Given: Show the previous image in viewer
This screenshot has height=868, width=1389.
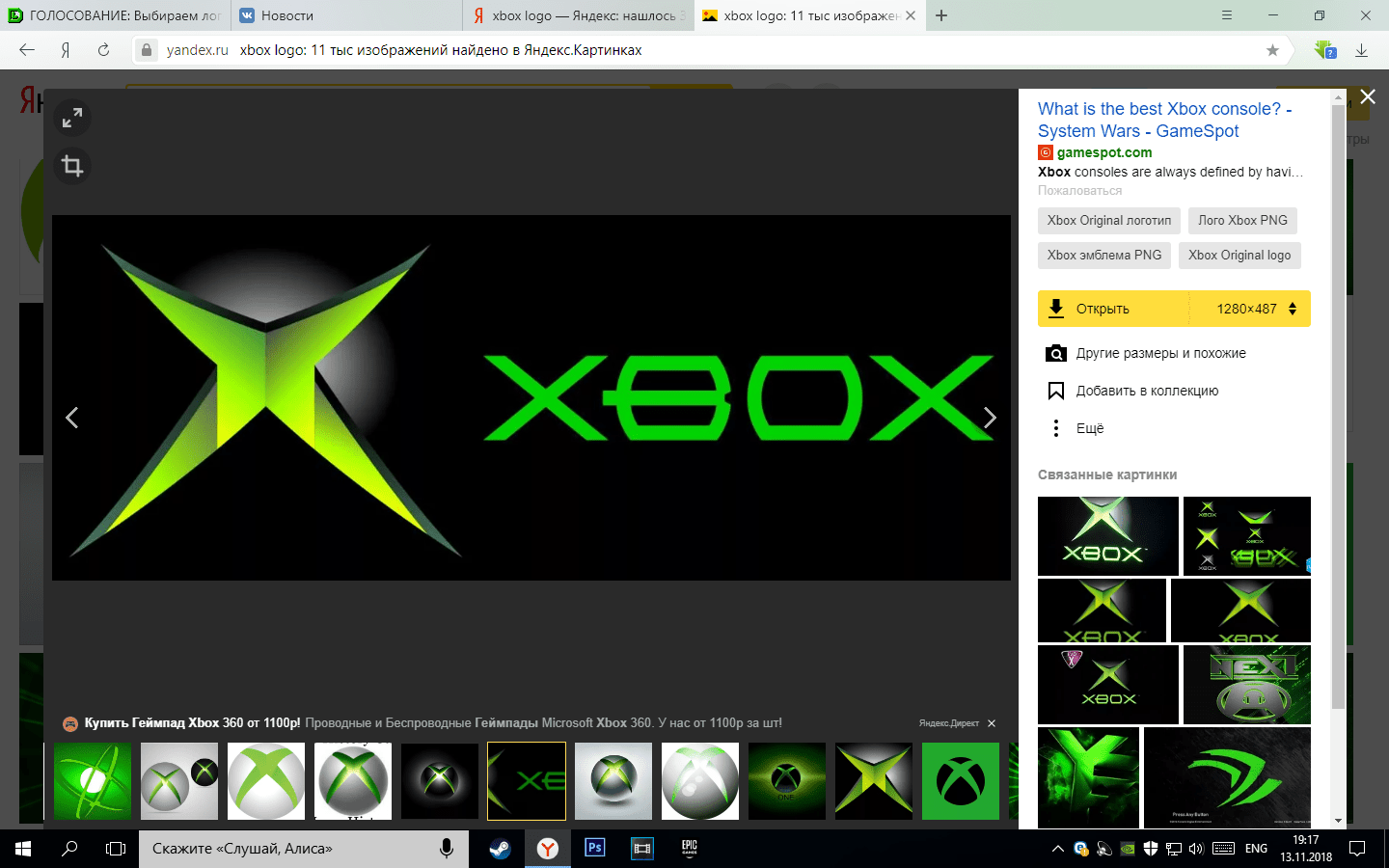Looking at the screenshot, I should coord(71,418).
